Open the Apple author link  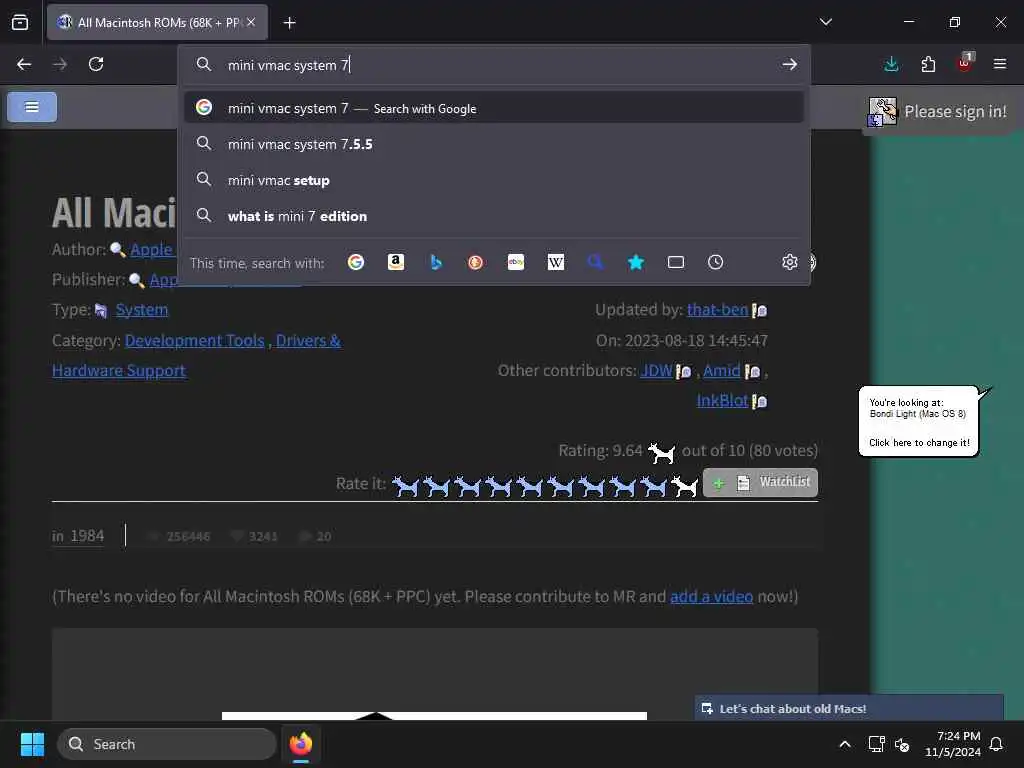[153, 249]
